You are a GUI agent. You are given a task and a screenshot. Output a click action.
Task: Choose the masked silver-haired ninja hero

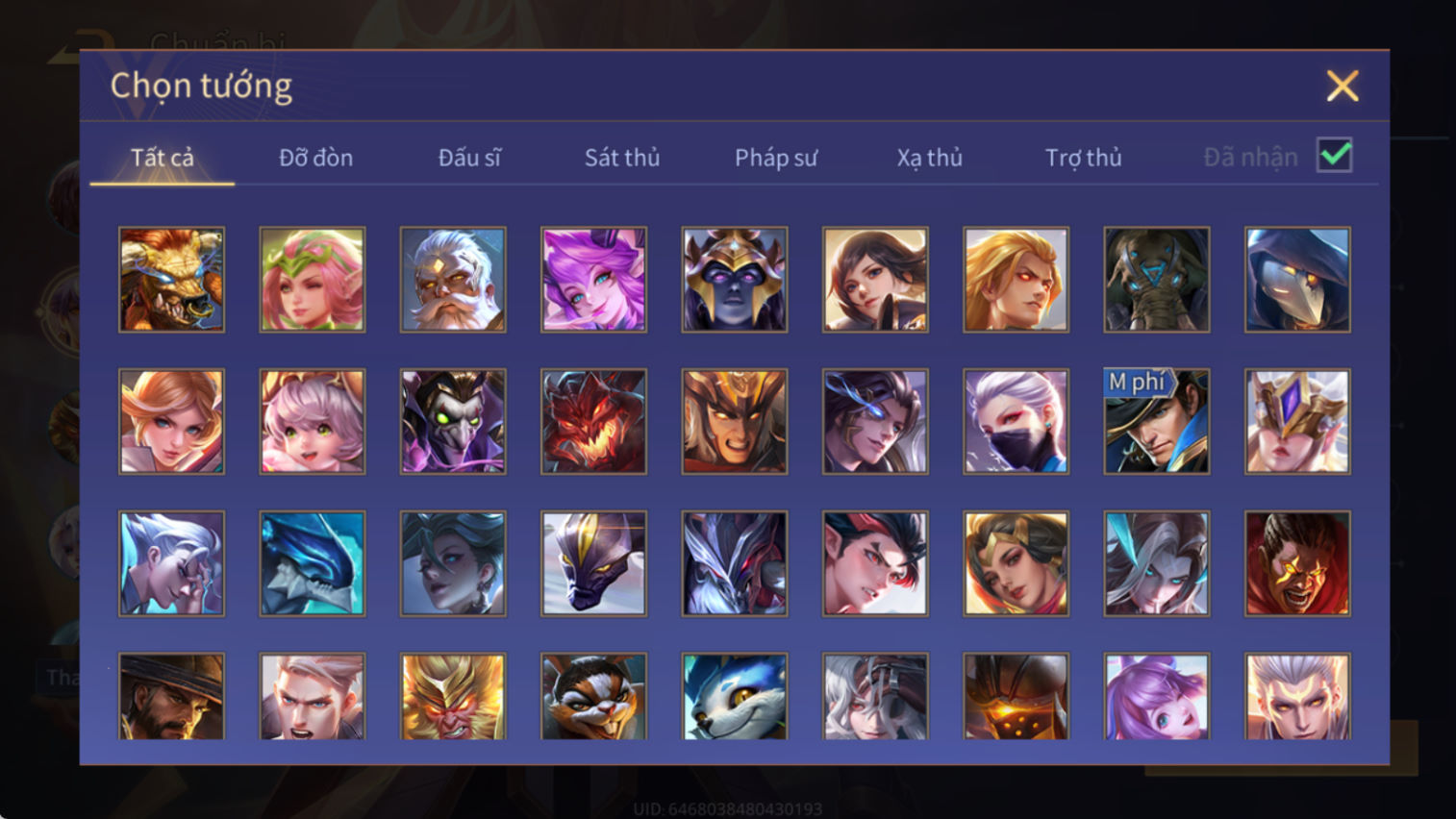(1016, 422)
